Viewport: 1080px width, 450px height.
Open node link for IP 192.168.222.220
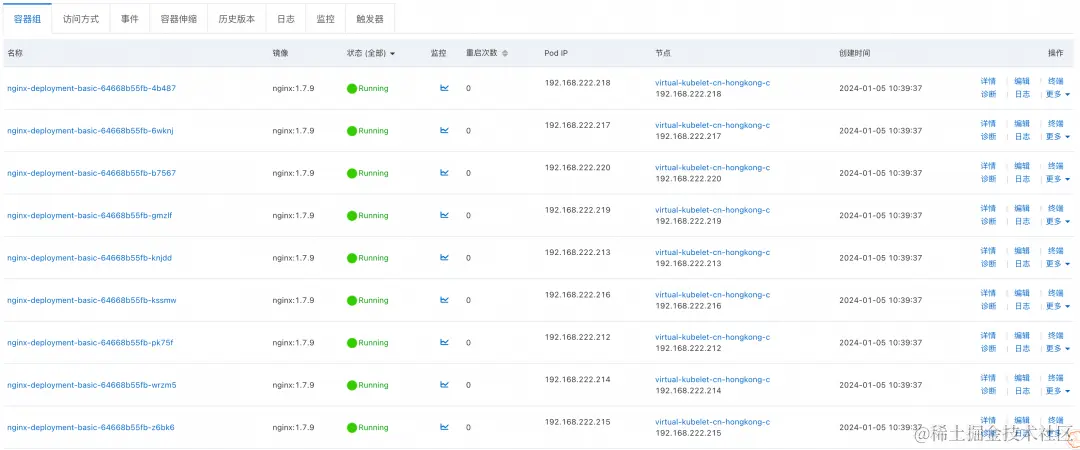(712, 167)
